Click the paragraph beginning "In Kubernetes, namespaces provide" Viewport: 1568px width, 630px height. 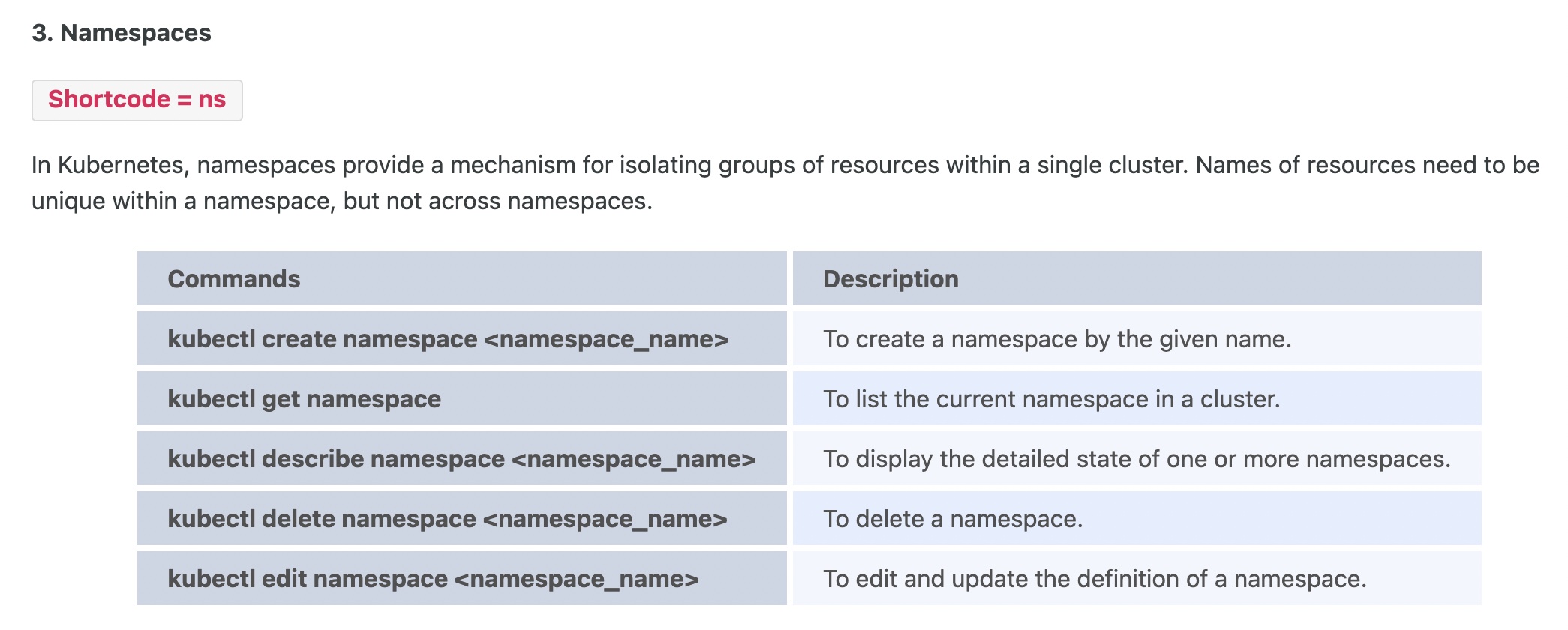[786, 183]
